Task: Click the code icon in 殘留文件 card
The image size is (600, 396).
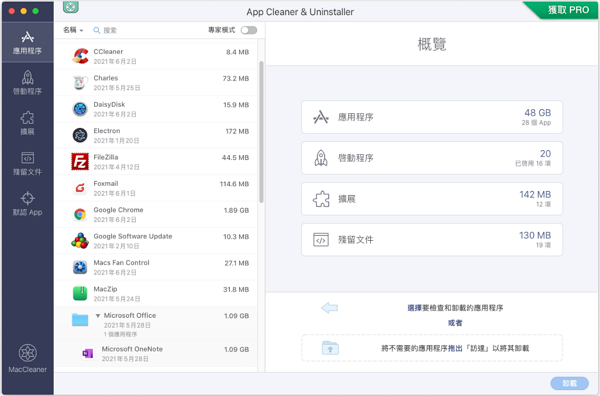Action: pos(321,240)
